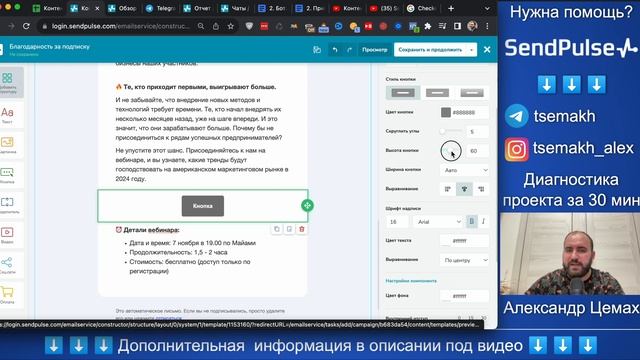Click the redo arrow in editor header
640x360 pixels.
click(349, 50)
